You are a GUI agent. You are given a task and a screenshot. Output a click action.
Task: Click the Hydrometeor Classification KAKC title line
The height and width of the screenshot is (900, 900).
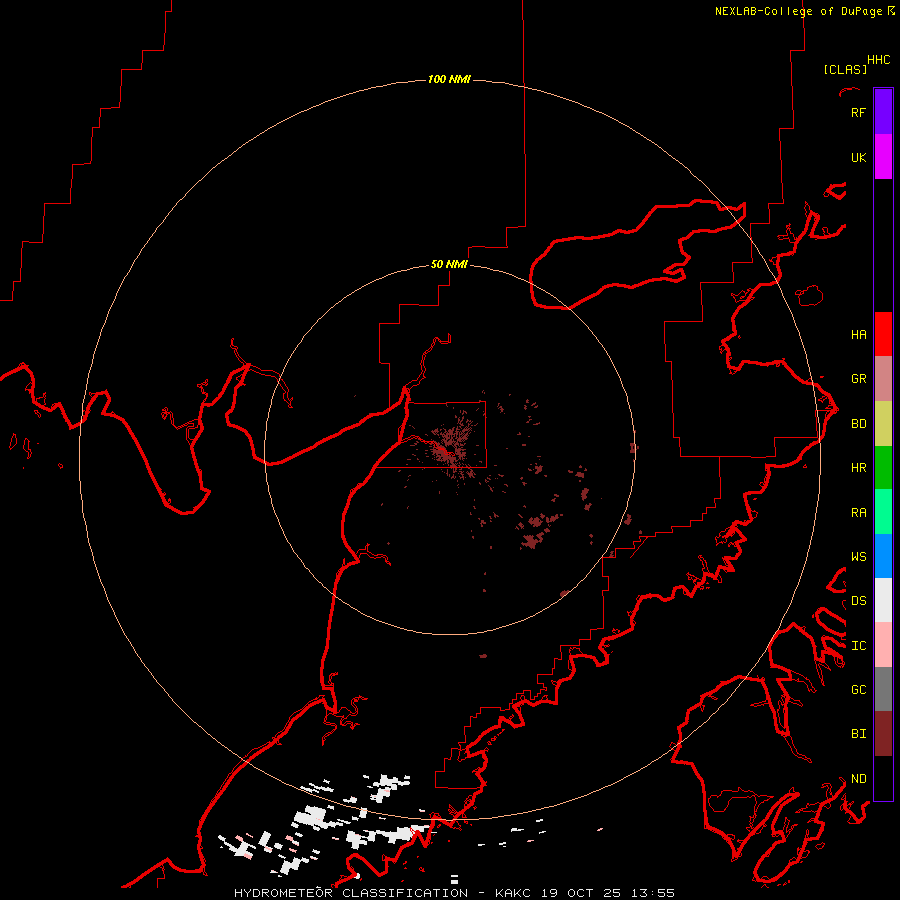pyautogui.click(x=454, y=893)
